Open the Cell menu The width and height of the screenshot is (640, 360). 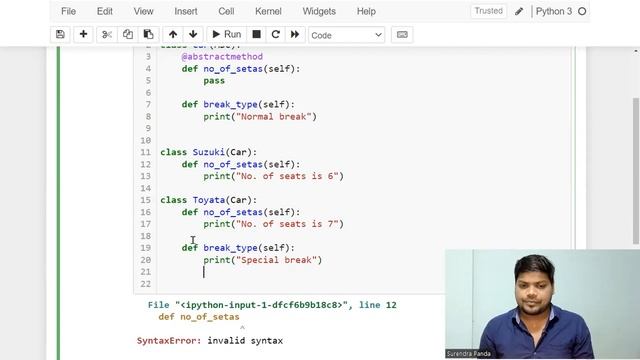click(x=226, y=11)
